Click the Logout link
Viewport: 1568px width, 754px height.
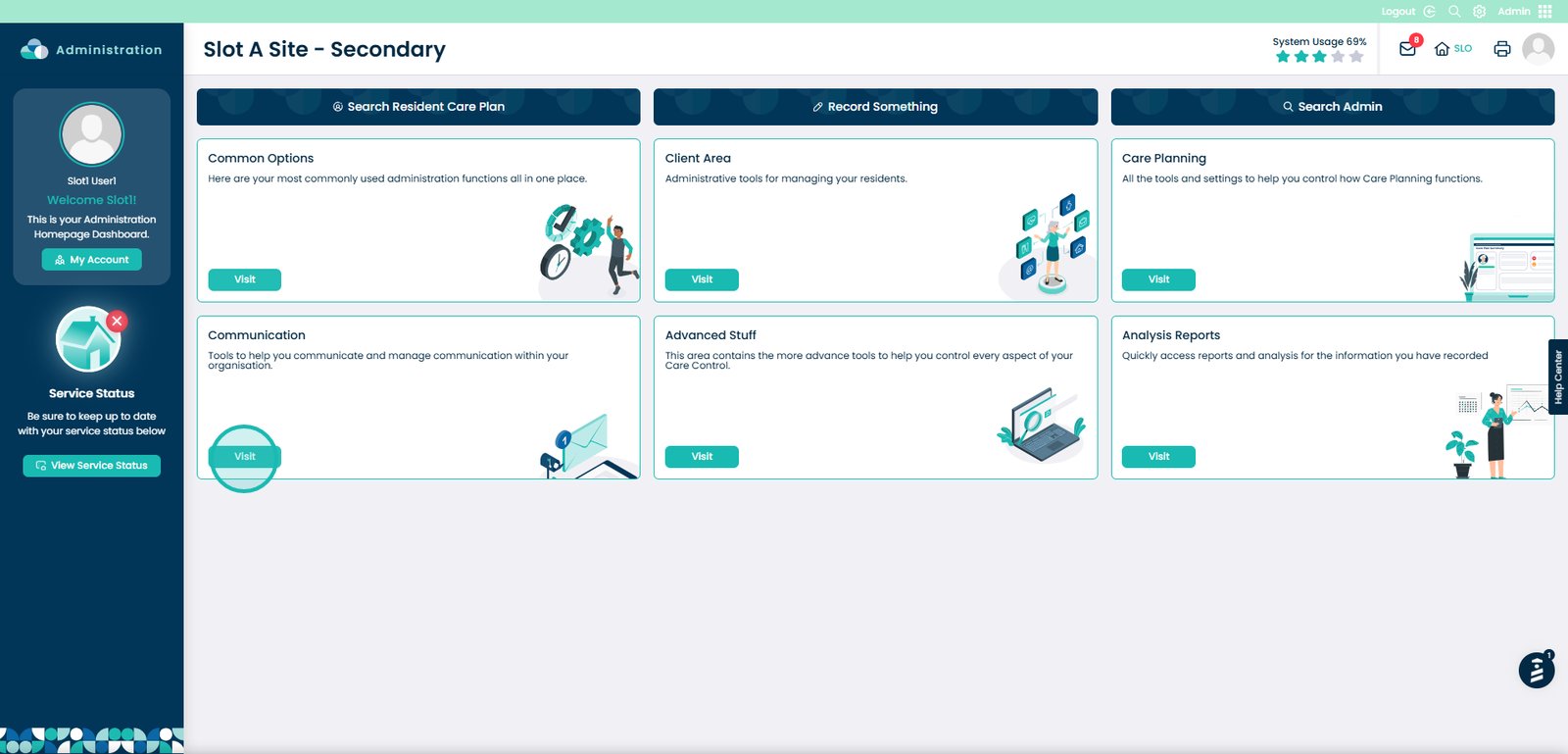[x=1398, y=12]
